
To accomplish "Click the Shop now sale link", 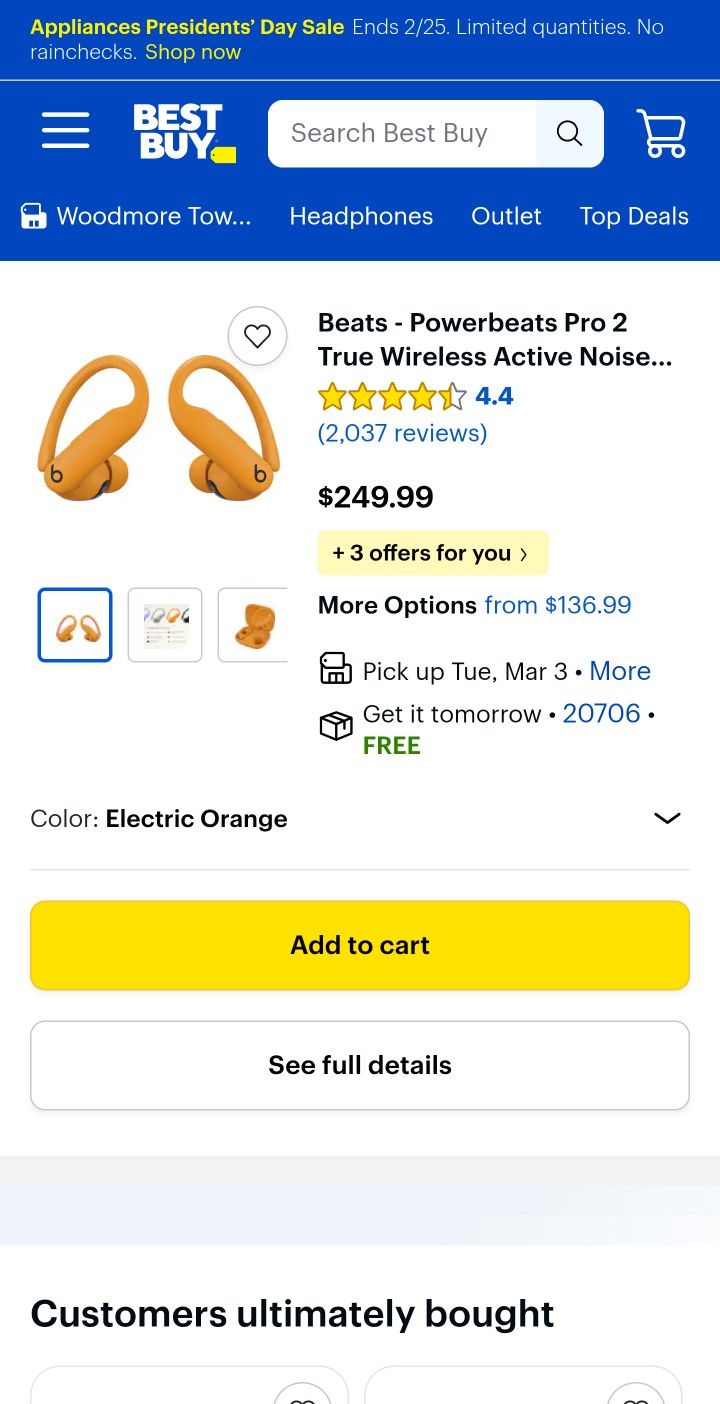I will [x=193, y=52].
